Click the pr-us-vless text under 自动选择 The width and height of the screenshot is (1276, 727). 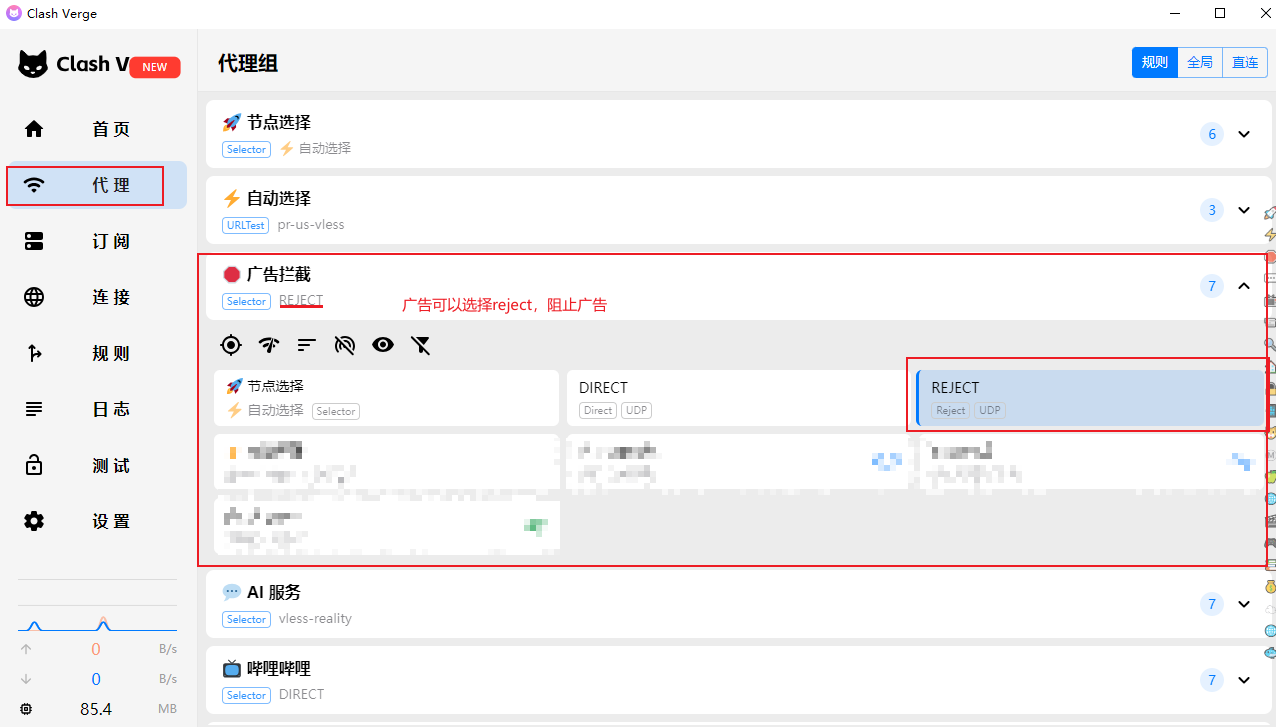pyautogui.click(x=311, y=225)
